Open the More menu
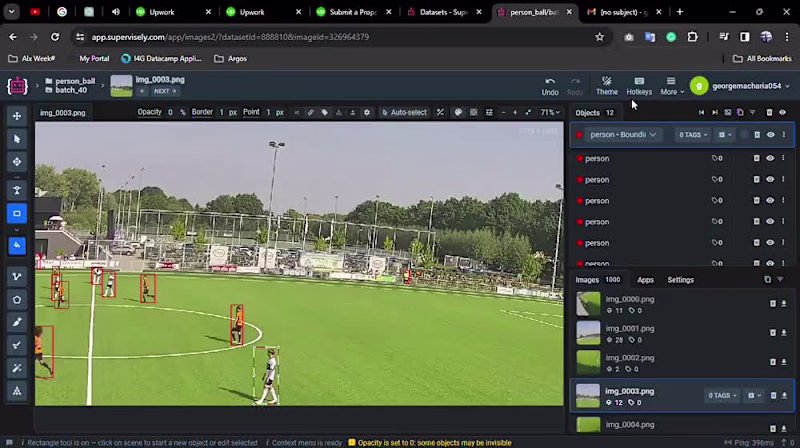Viewport: 800px width, 448px height. tap(671, 86)
